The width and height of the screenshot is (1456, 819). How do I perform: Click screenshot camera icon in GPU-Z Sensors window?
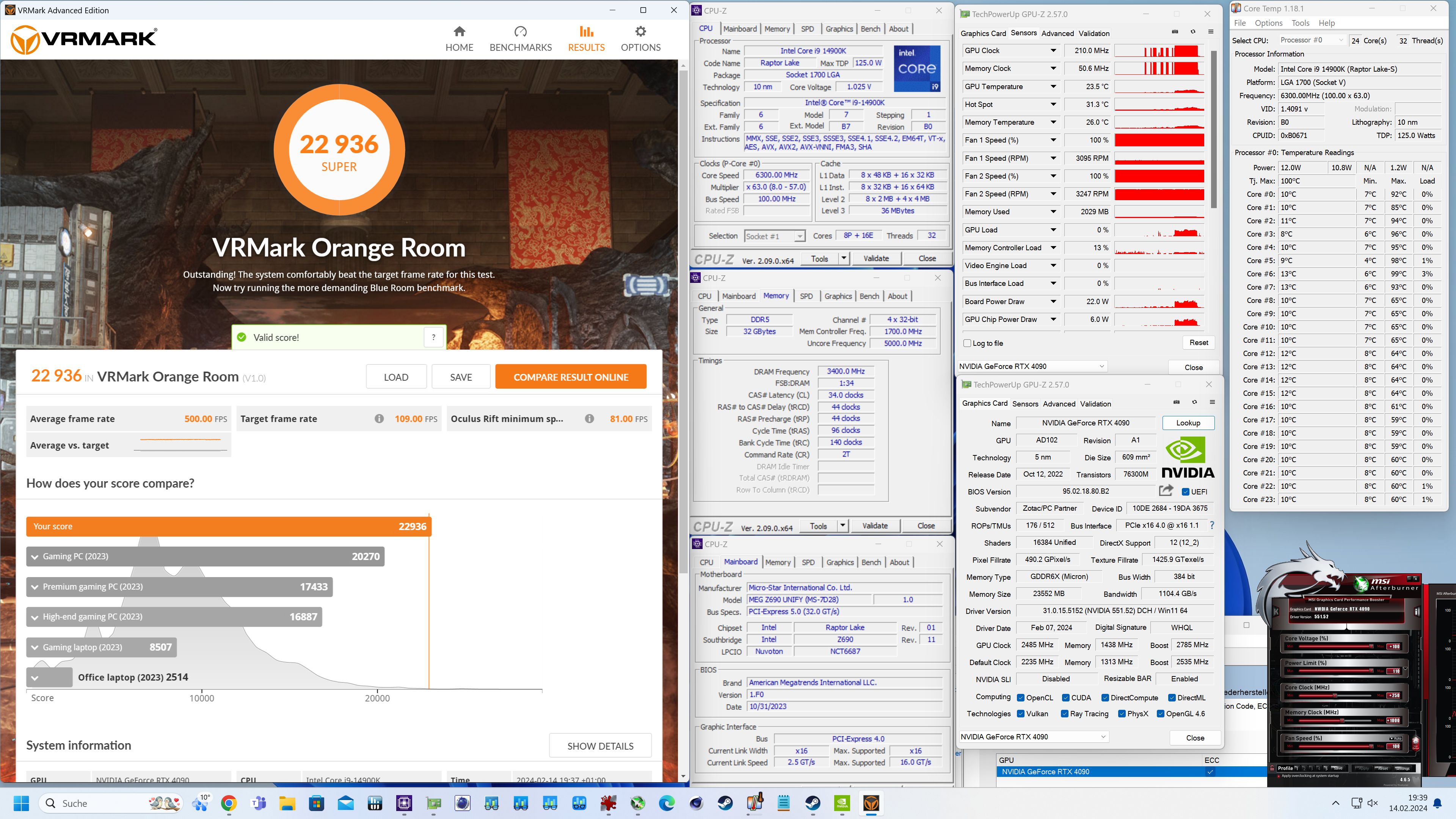pos(1175,31)
